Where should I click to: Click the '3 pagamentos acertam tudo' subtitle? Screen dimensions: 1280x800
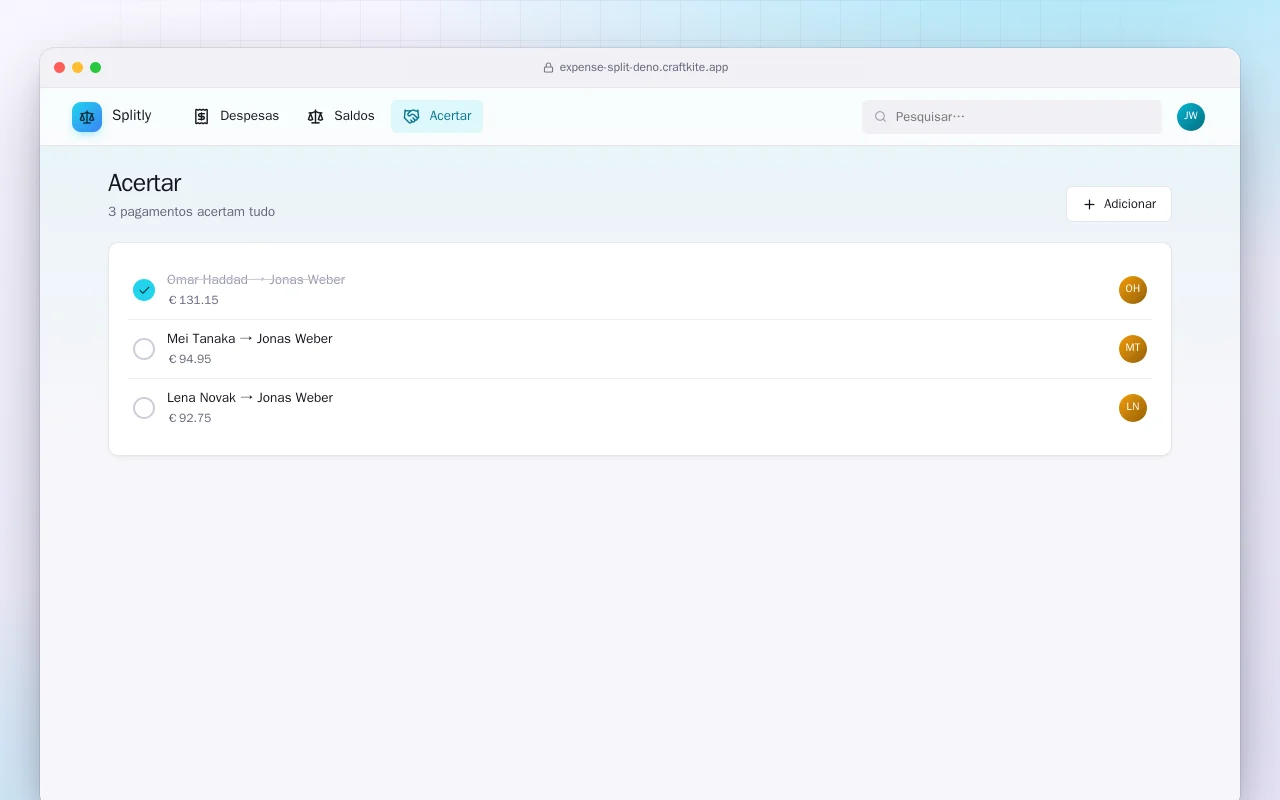(191, 212)
